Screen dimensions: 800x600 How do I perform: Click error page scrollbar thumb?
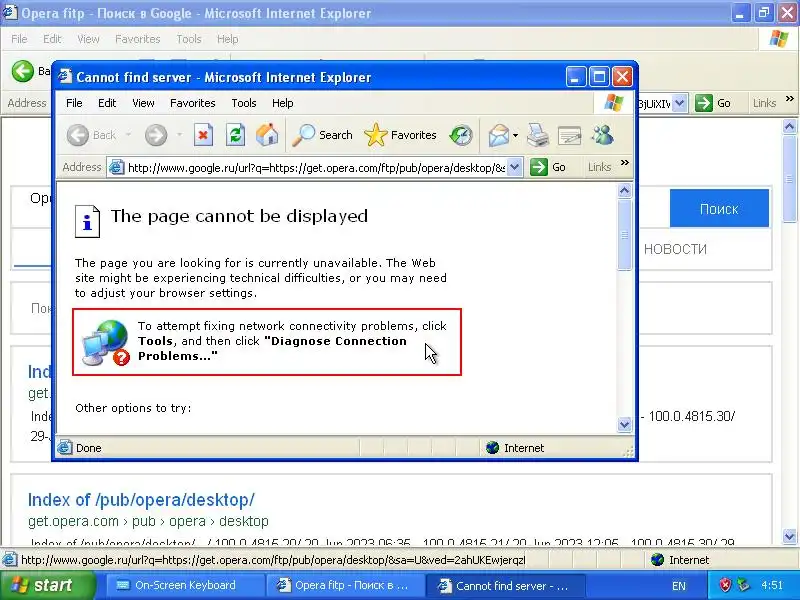pyautogui.click(x=624, y=235)
